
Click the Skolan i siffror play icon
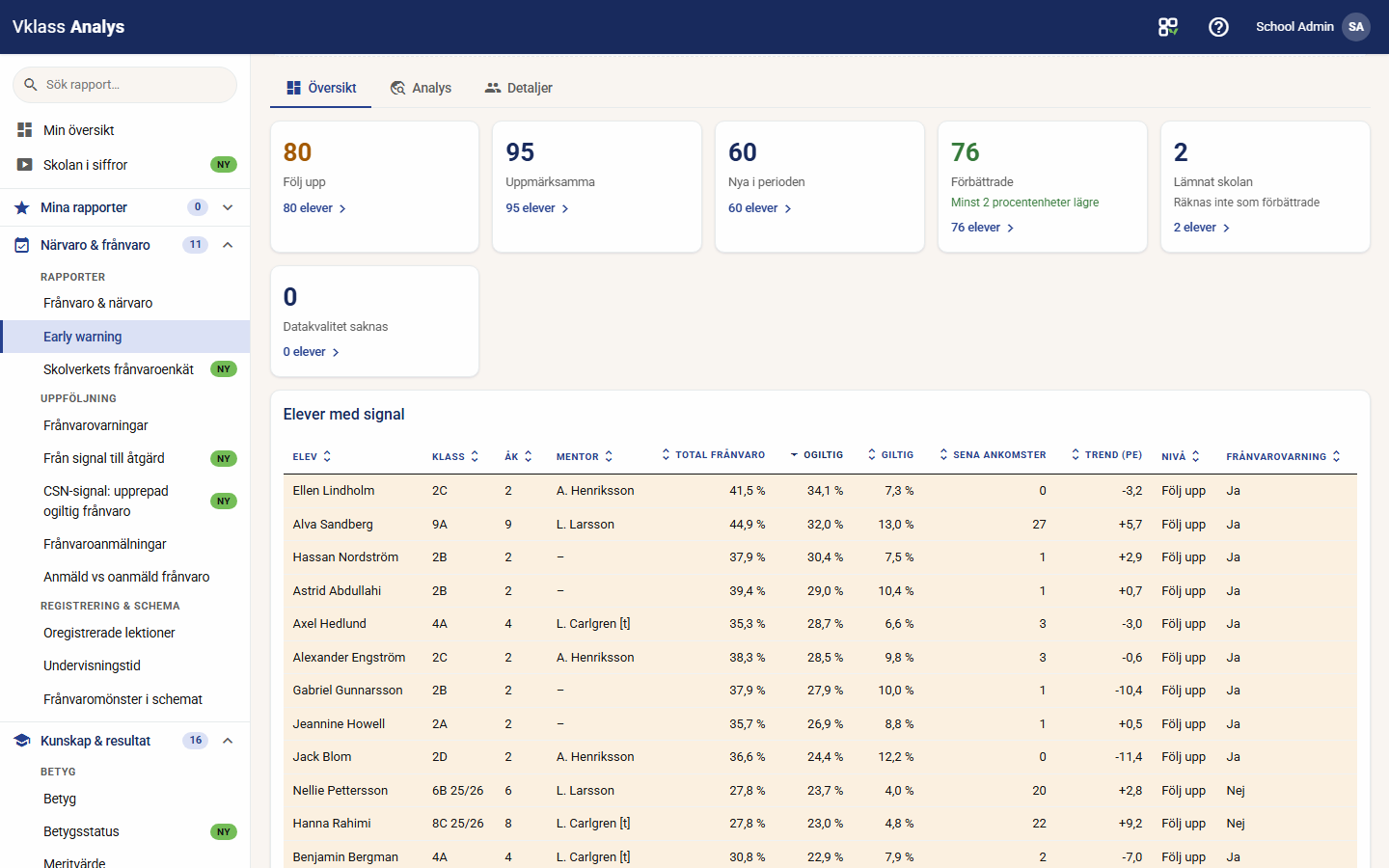(25, 165)
